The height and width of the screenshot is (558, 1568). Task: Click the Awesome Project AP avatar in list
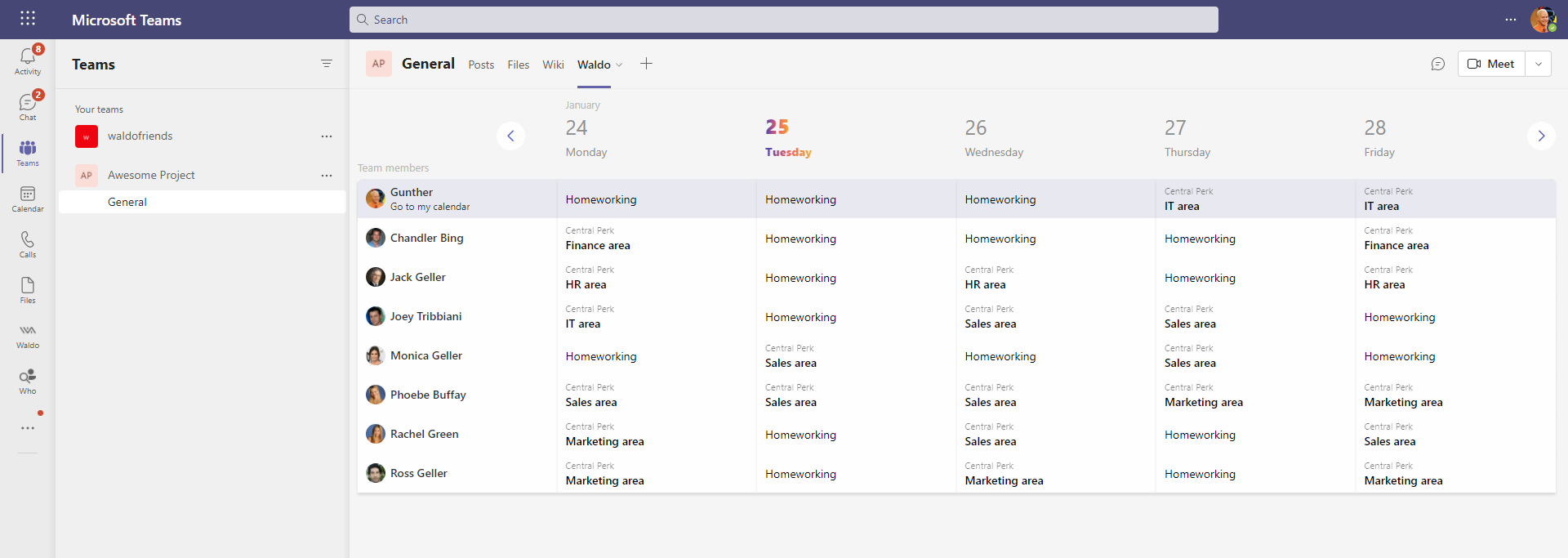coord(87,176)
